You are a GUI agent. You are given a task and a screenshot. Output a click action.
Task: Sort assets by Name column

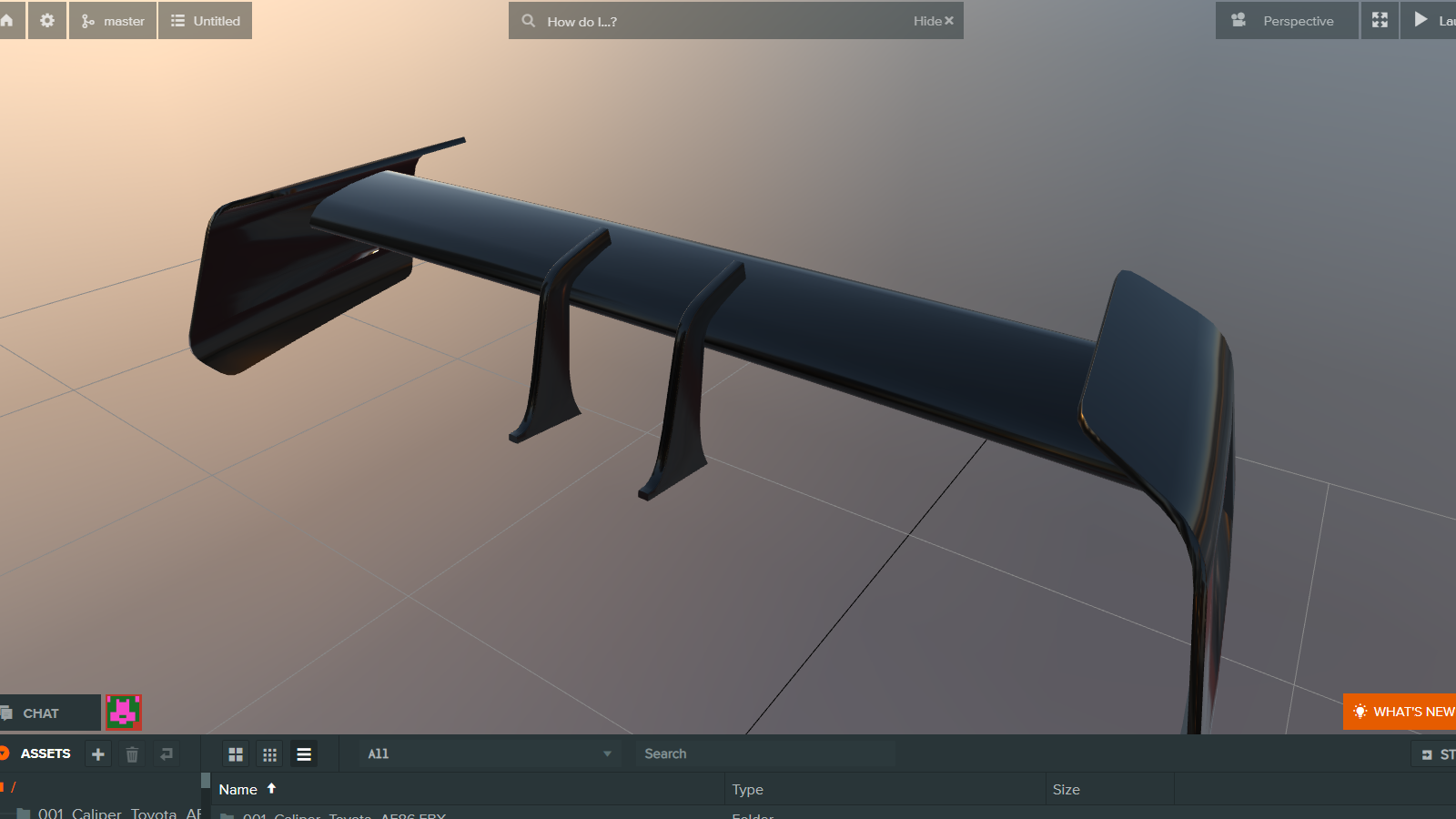(468, 789)
